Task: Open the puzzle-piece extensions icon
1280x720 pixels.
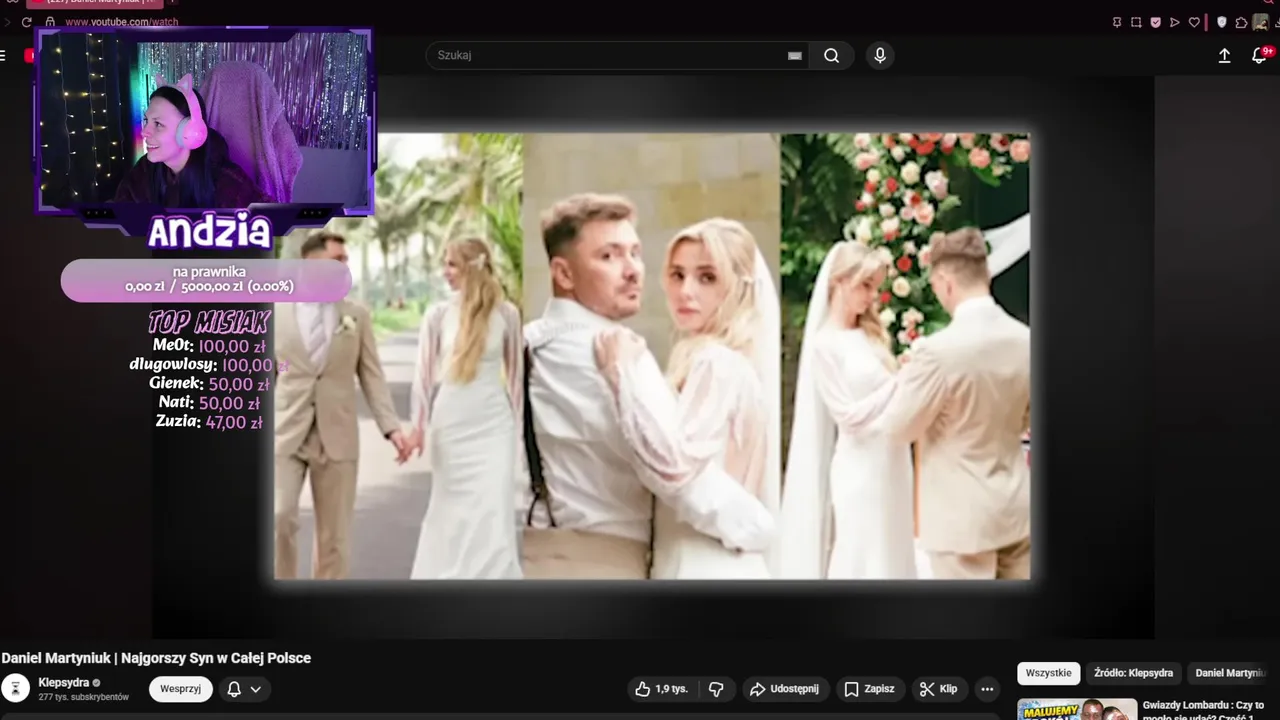Action: [x=1241, y=22]
